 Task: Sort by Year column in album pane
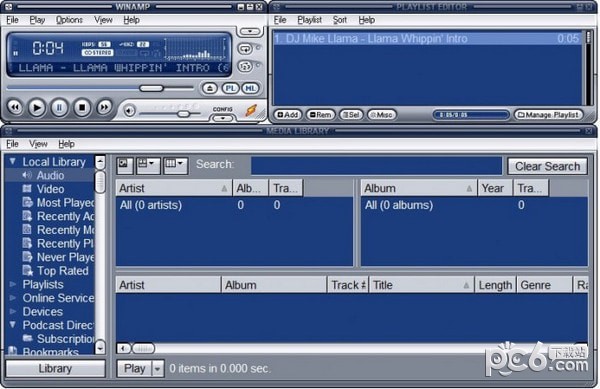(495, 188)
